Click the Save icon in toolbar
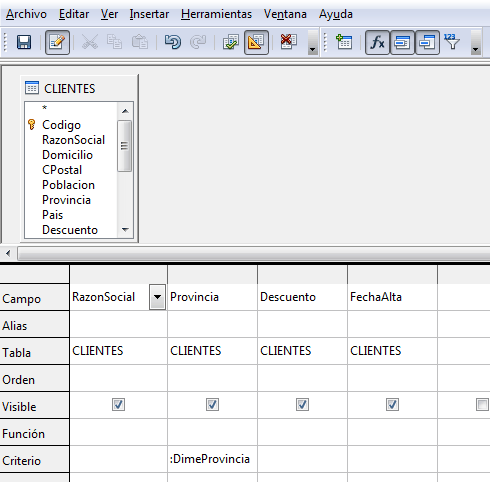Viewport: 490px width, 482px height. coord(24,42)
